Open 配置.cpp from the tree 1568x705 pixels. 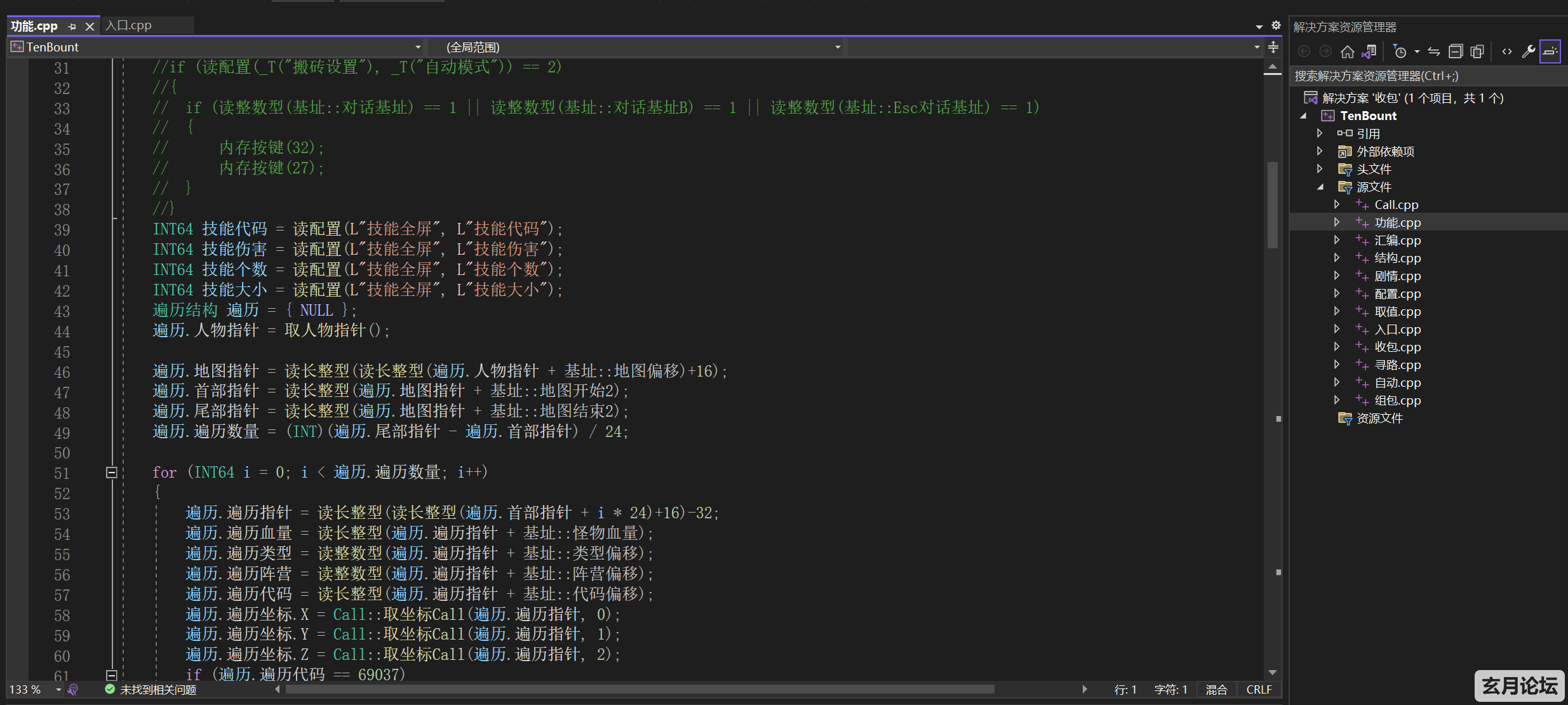click(x=1397, y=293)
